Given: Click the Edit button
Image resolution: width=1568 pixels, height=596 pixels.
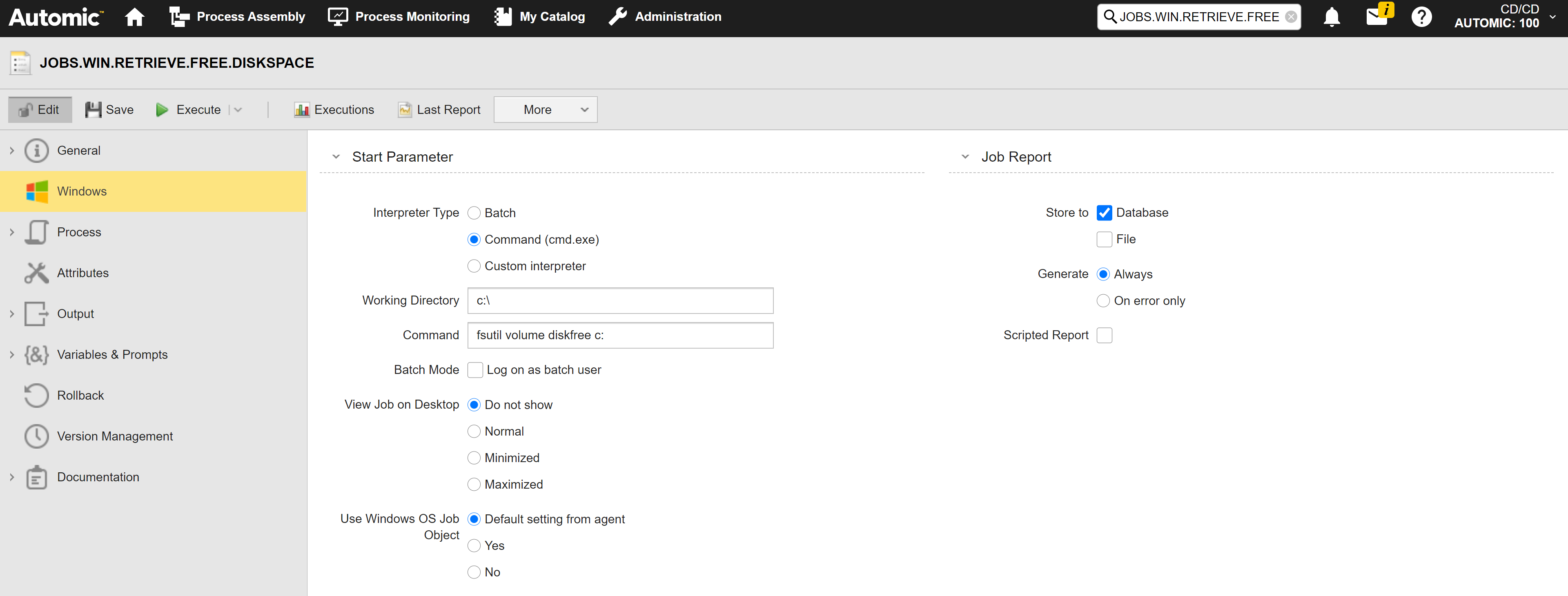Looking at the screenshot, I should [x=40, y=109].
